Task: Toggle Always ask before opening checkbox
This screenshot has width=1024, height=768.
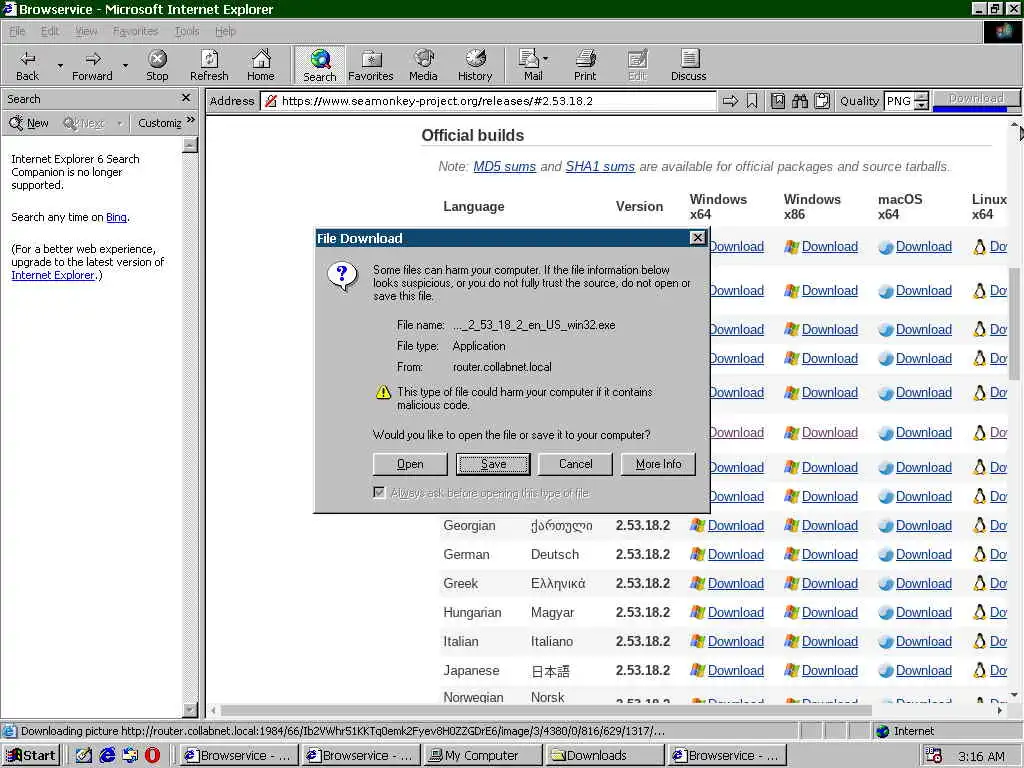Action: 379,492
